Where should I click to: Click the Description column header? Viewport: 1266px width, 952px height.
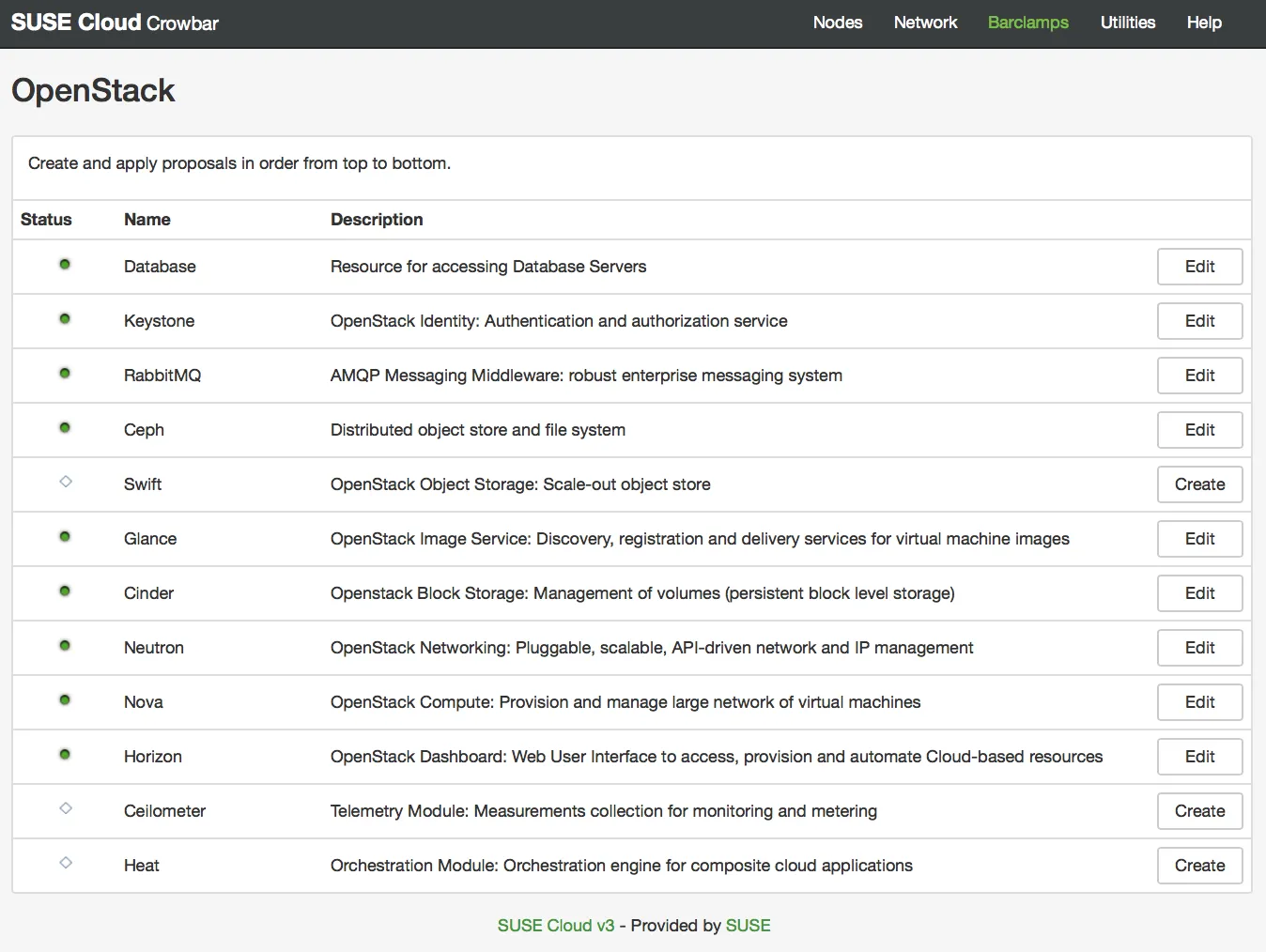[377, 220]
